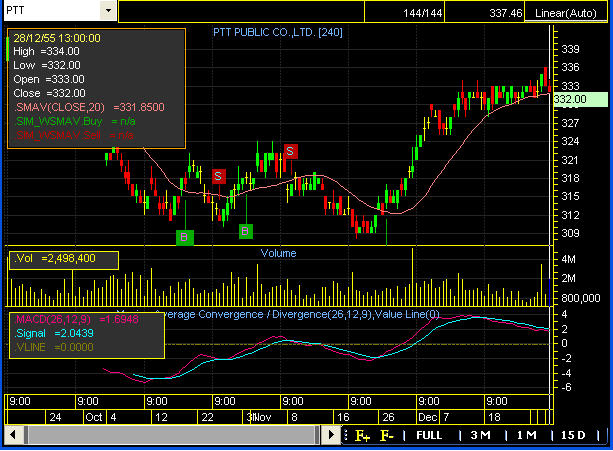Click the Oct label on date axis
Screen dimensions: 613x451
(x=94, y=417)
